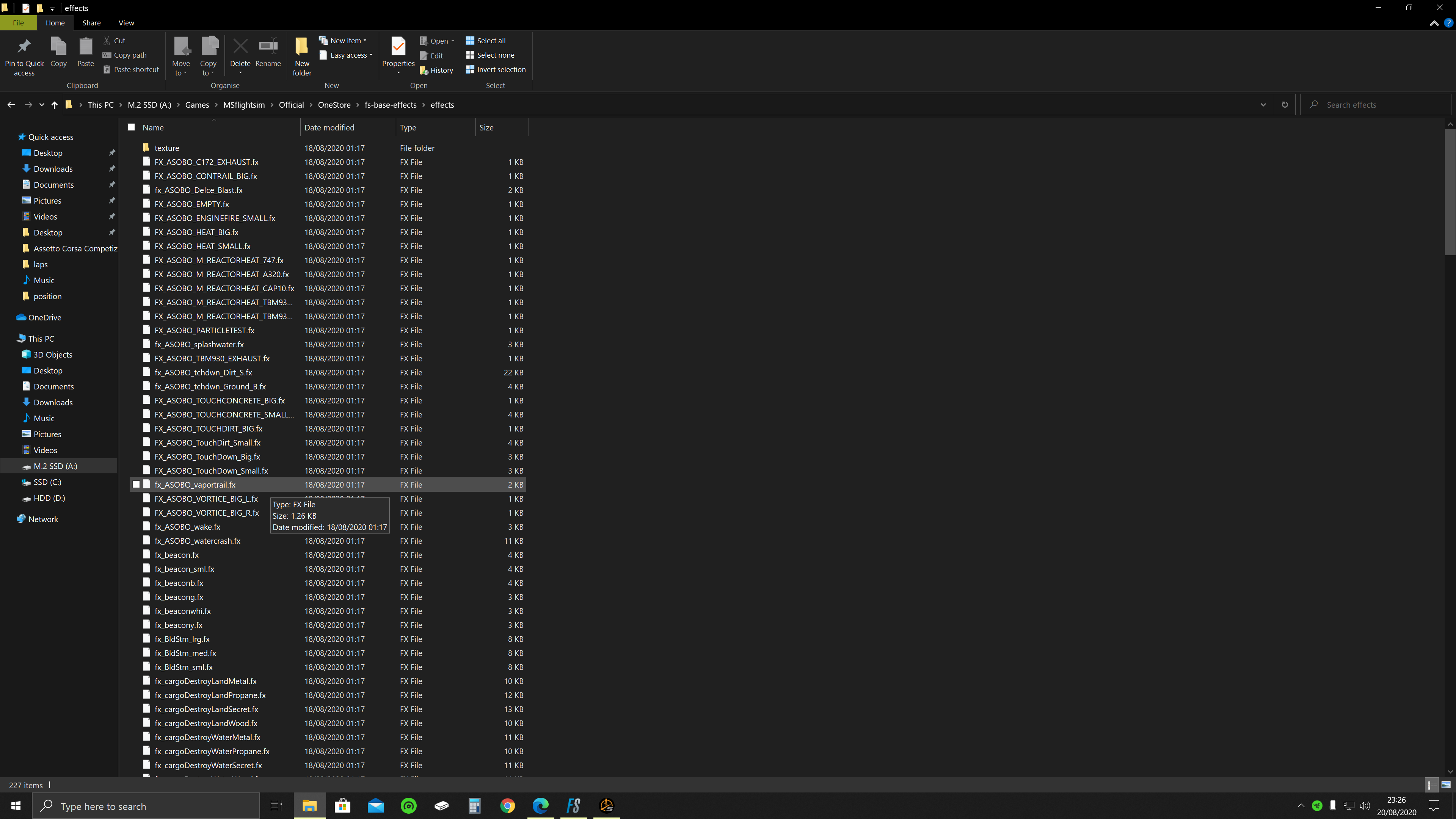Click MSflightsim in the address breadcrumb

click(x=243, y=105)
